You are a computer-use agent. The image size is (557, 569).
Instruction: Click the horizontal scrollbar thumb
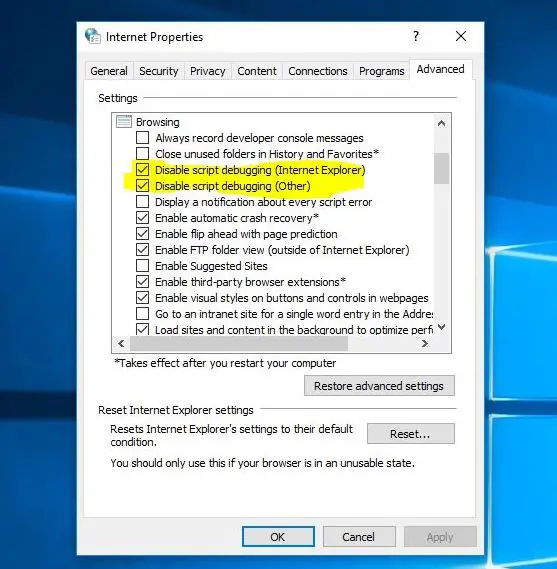(239, 343)
